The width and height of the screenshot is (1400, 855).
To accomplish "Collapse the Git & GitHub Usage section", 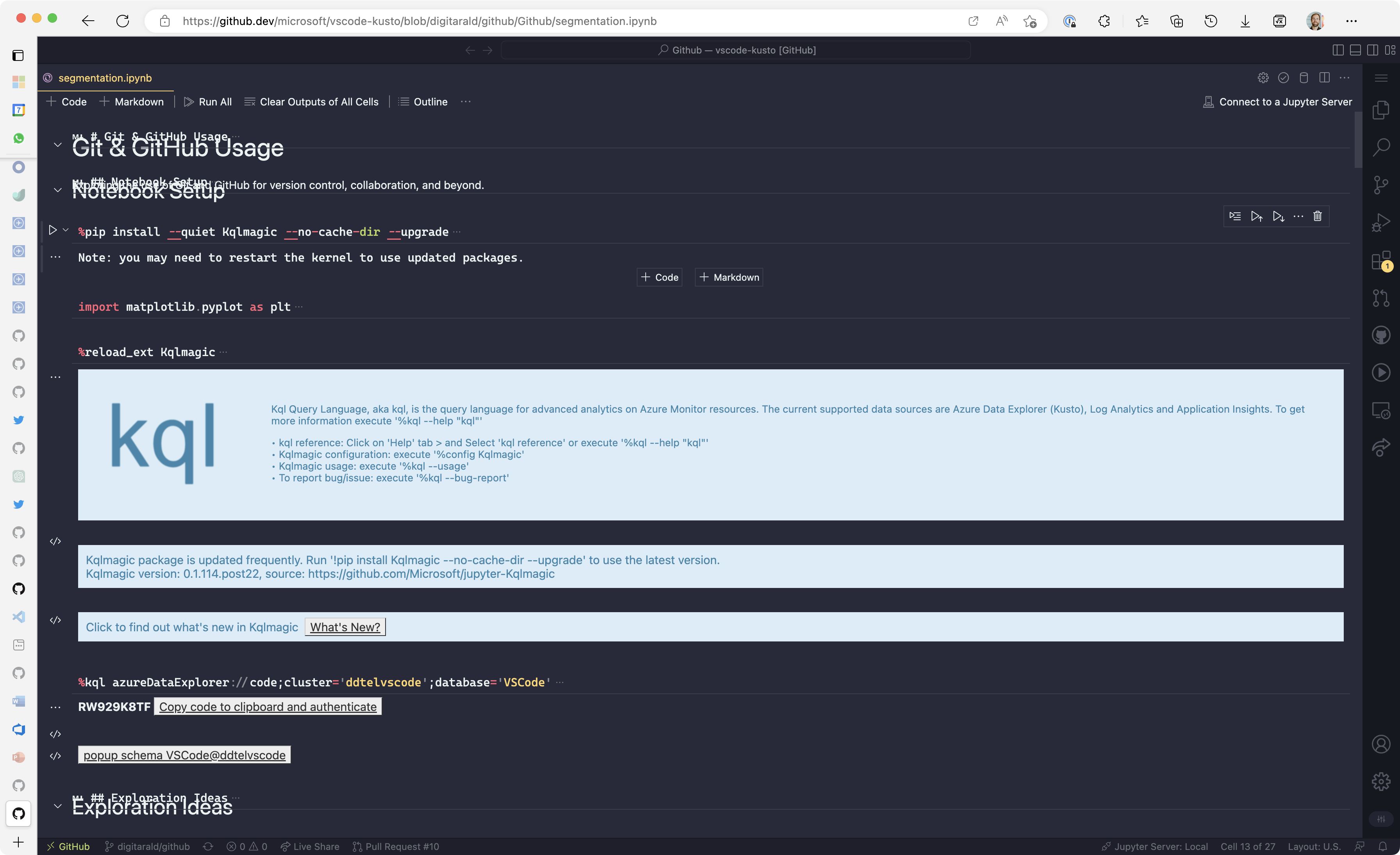I will pos(57,145).
